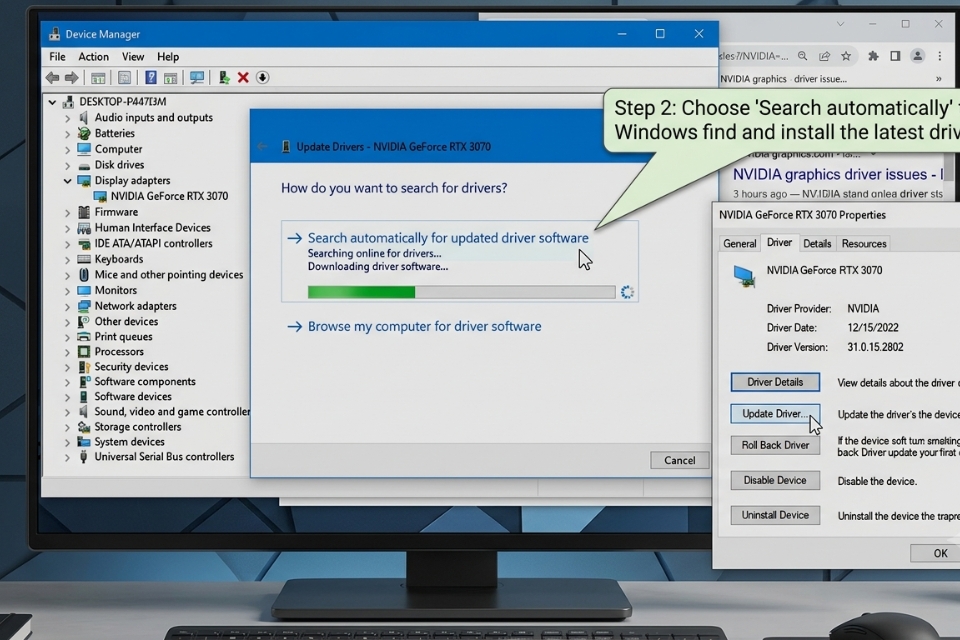960x640 pixels.
Task: Click the Universal Serial Bus controllers icon
Action: (x=84, y=457)
